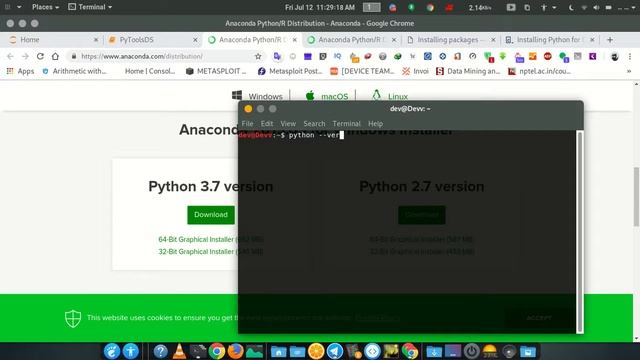Click the IQ extension icon in Chrome toolbar
The width and height of the screenshot is (640, 360).
[337, 56]
